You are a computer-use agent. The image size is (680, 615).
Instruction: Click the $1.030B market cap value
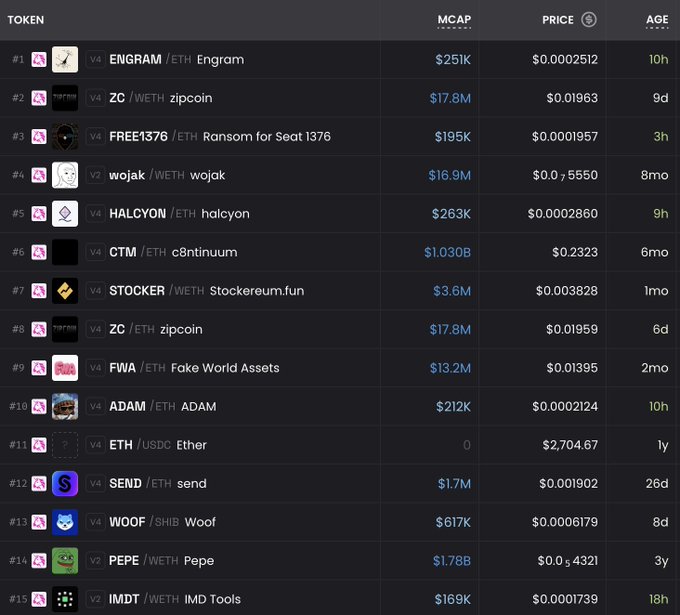point(447,252)
